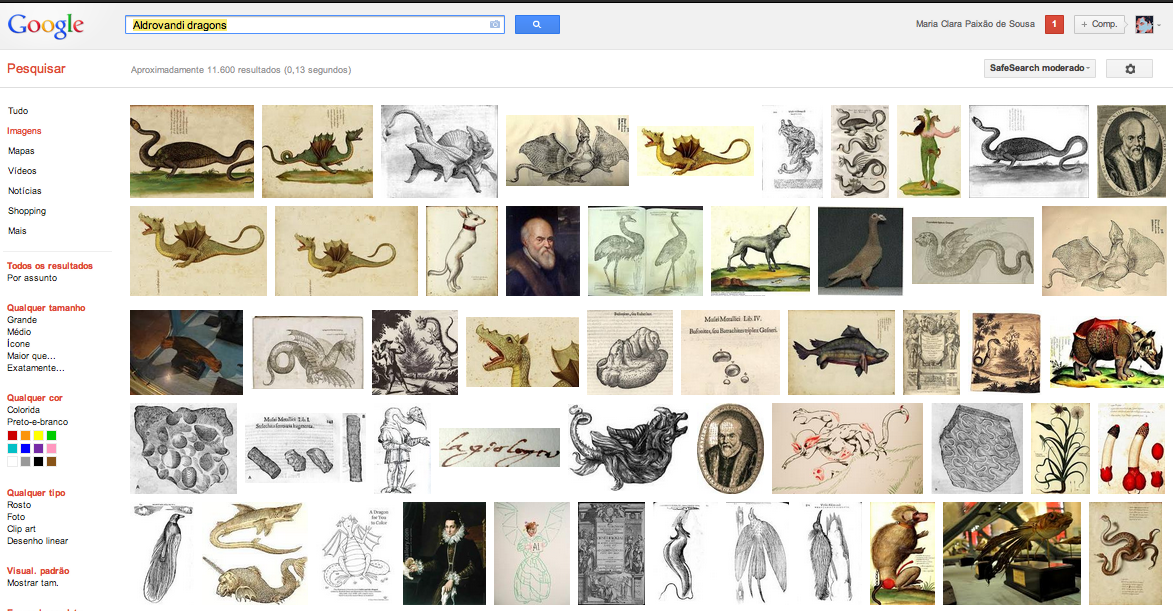
Task: Pick the blue color filter swatch
Action: pos(25,449)
